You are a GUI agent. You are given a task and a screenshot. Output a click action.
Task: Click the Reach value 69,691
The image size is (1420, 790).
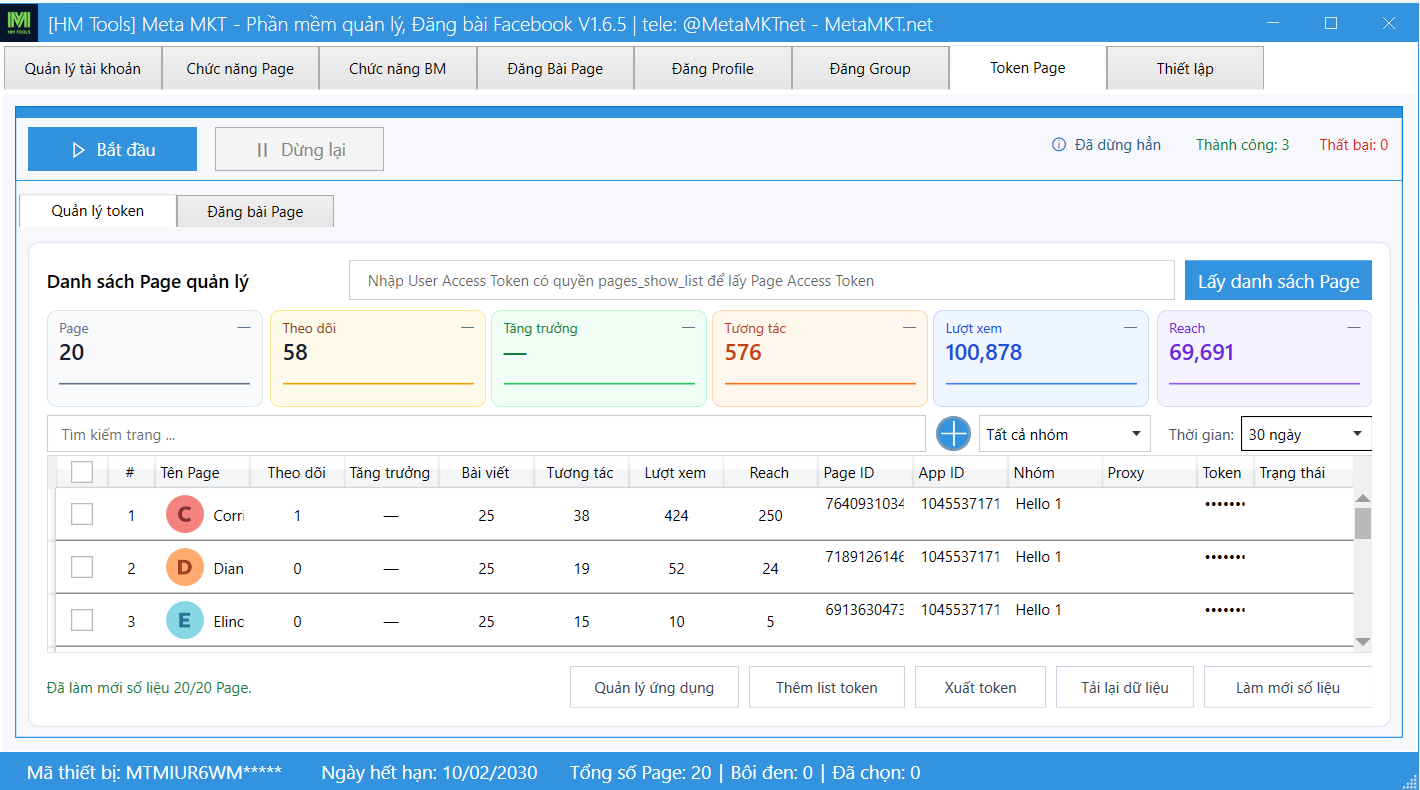(1202, 352)
